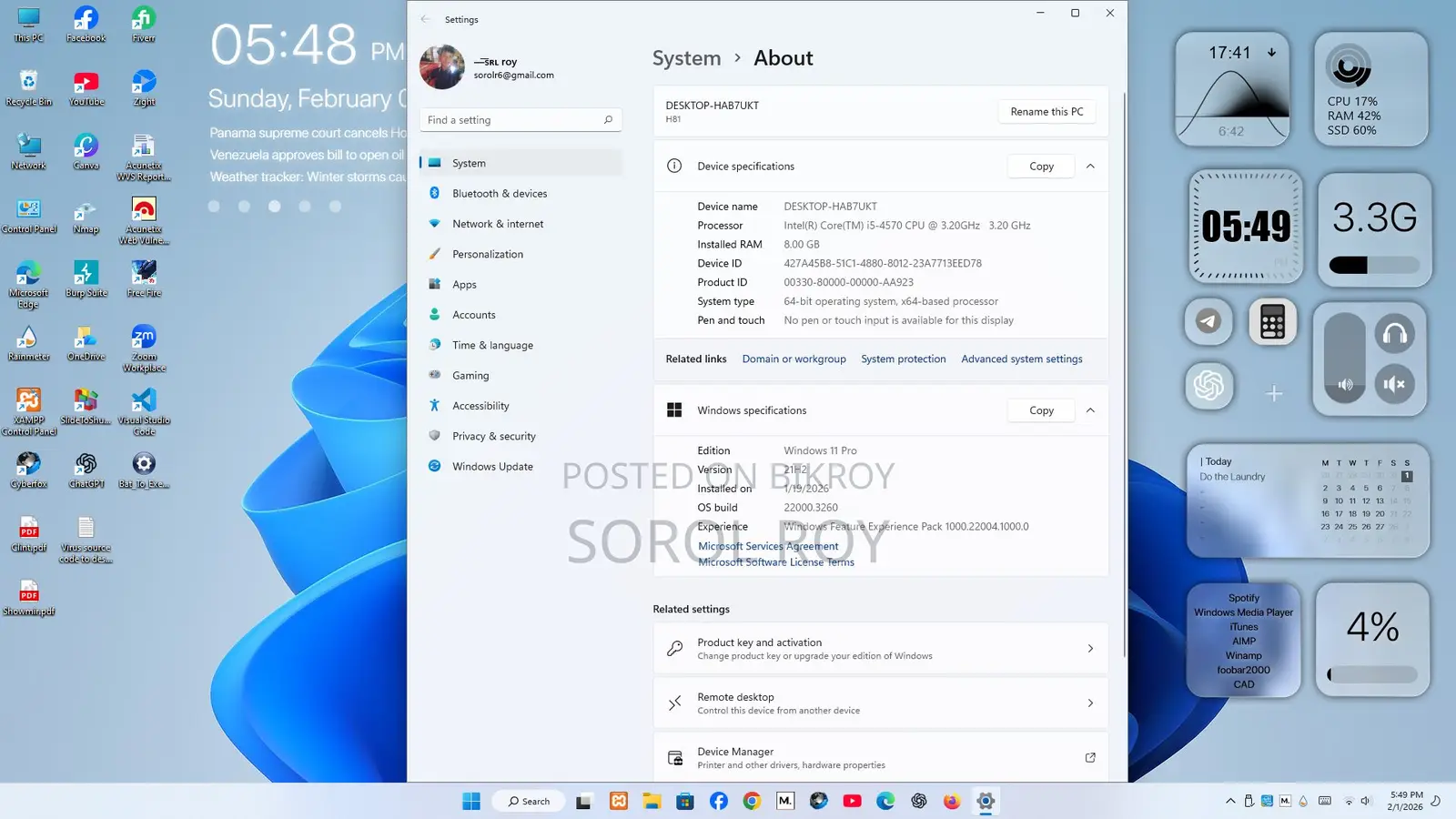
Task: Open Product key and activation
Action: click(x=881, y=649)
